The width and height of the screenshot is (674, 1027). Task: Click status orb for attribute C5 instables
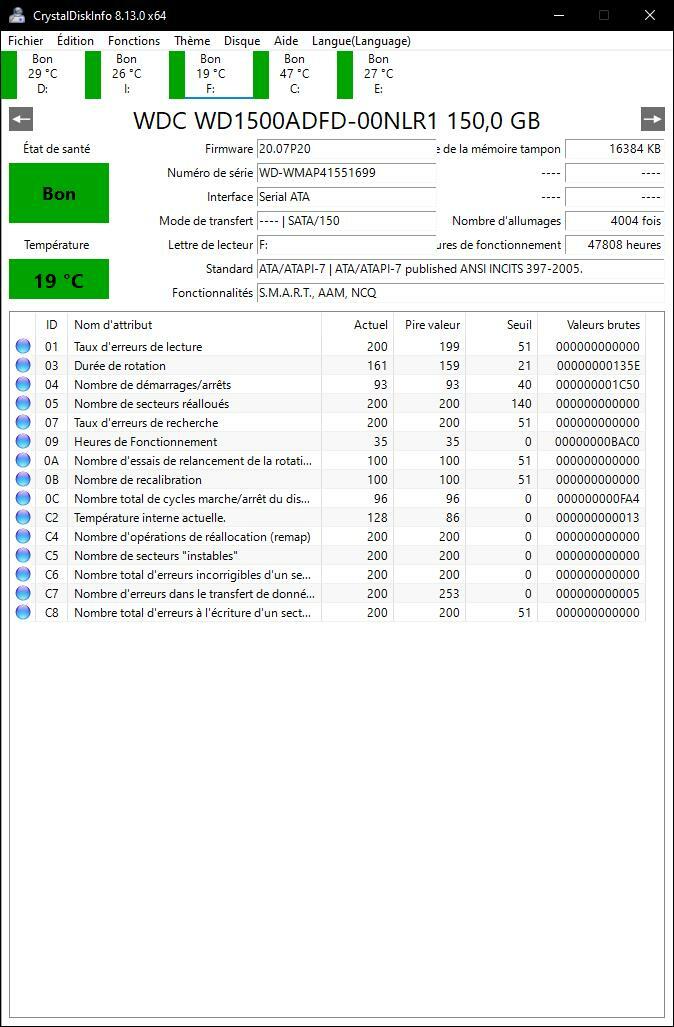pyautogui.click(x=23, y=555)
